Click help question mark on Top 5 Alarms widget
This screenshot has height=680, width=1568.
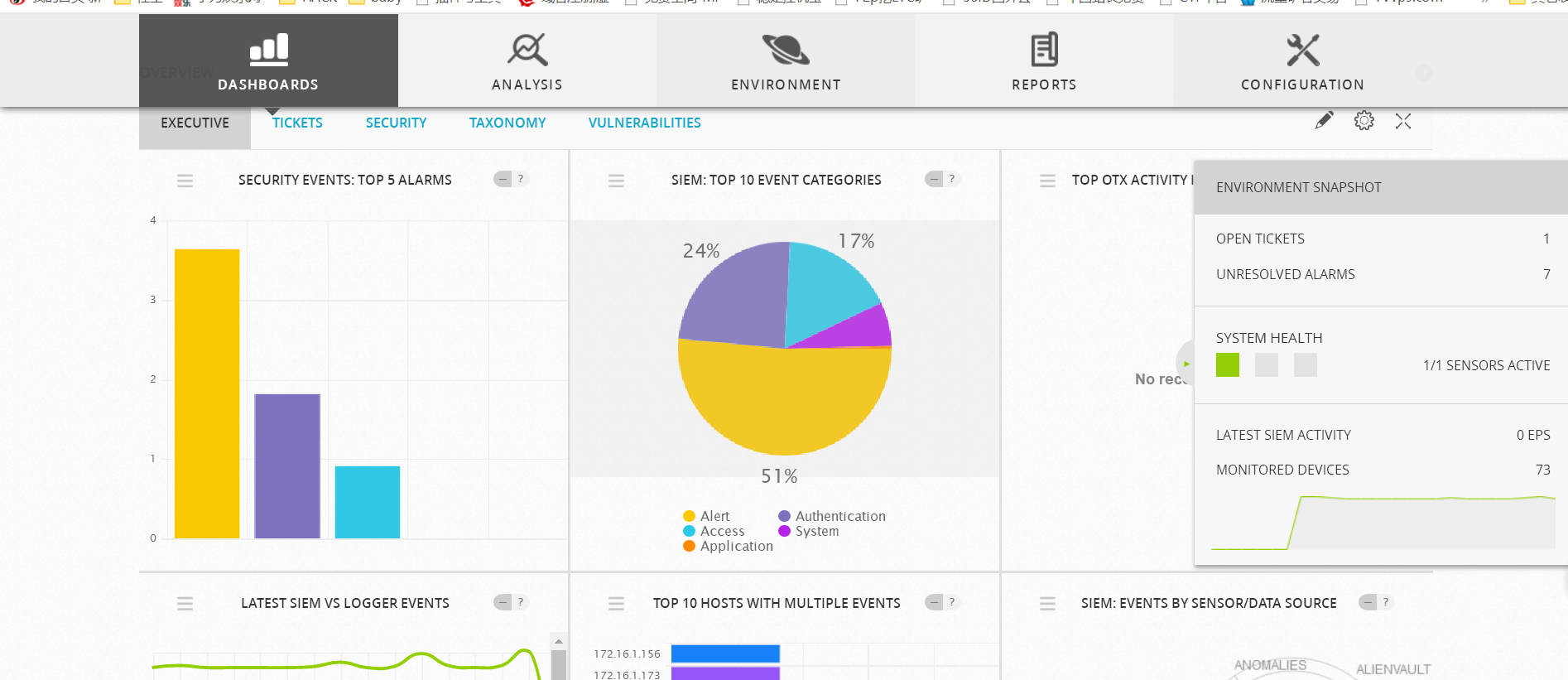tap(521, 179)
